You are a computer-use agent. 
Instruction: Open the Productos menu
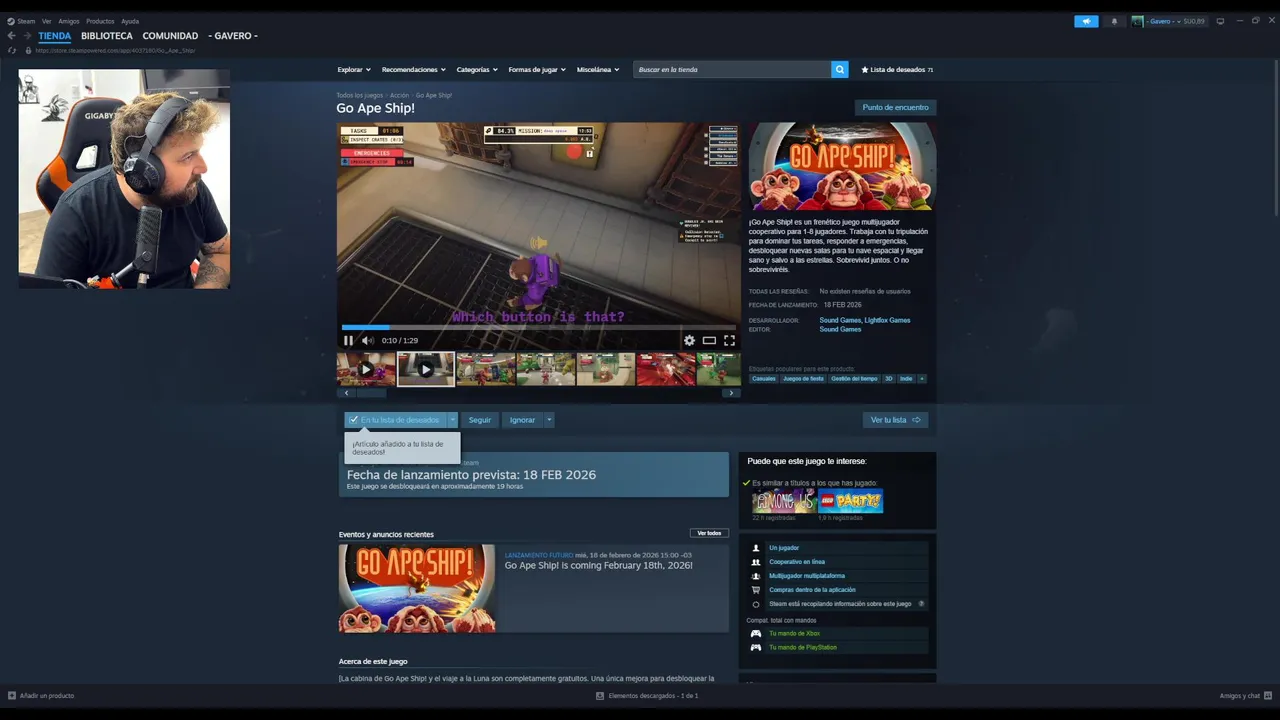click(100, 21)
